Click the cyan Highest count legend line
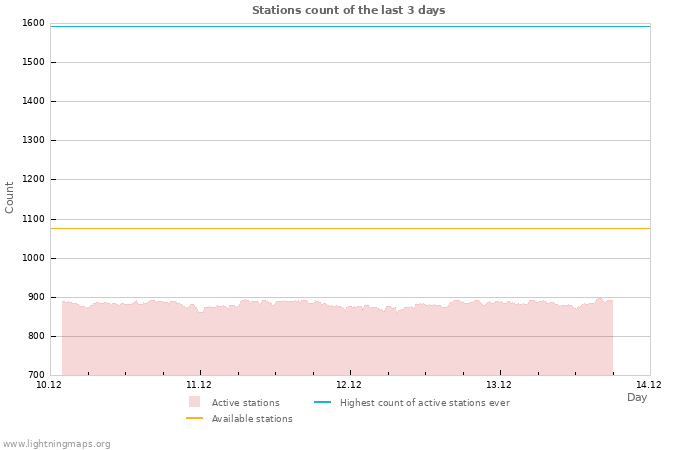This screenshot has width=700, height=450. (322, 402)
